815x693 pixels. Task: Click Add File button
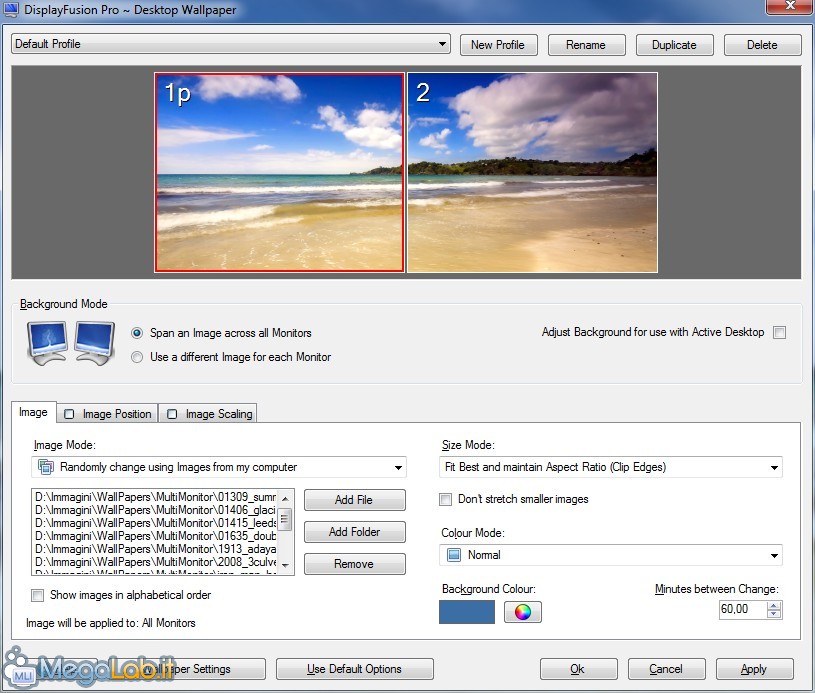[x=354, y=500]
